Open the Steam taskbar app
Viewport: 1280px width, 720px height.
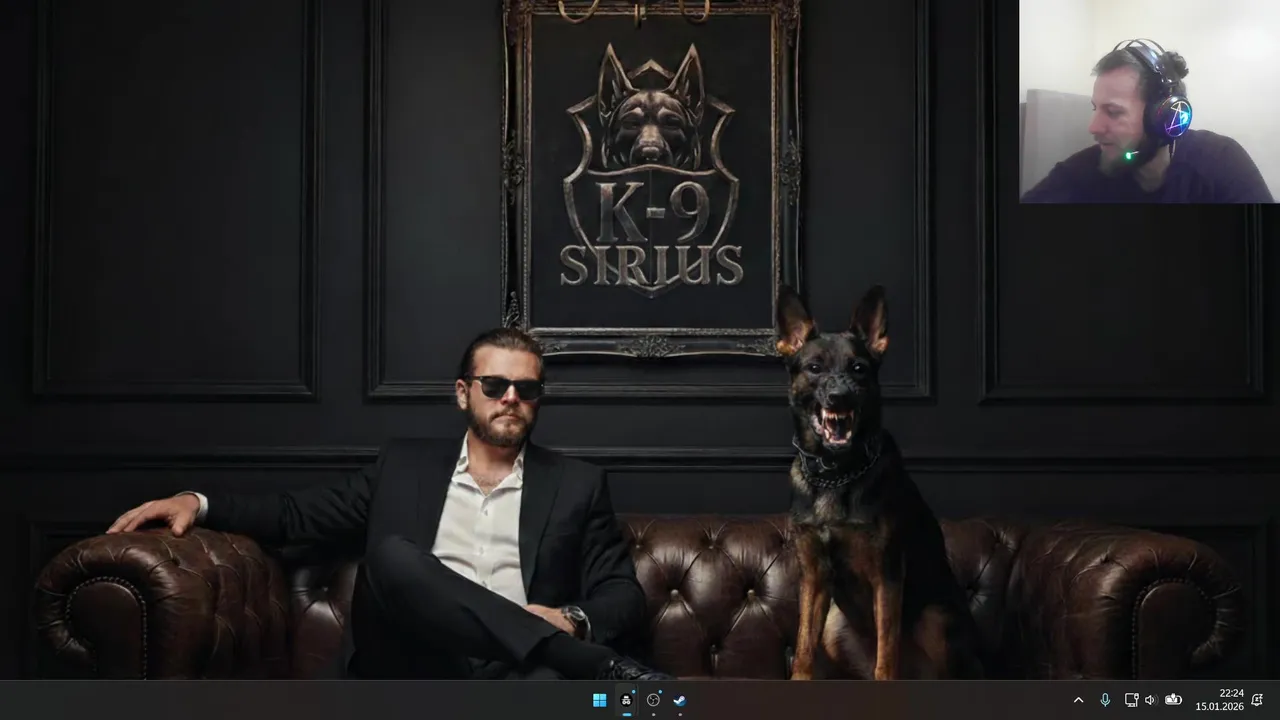pyautogui.click(x=680, y=700)
